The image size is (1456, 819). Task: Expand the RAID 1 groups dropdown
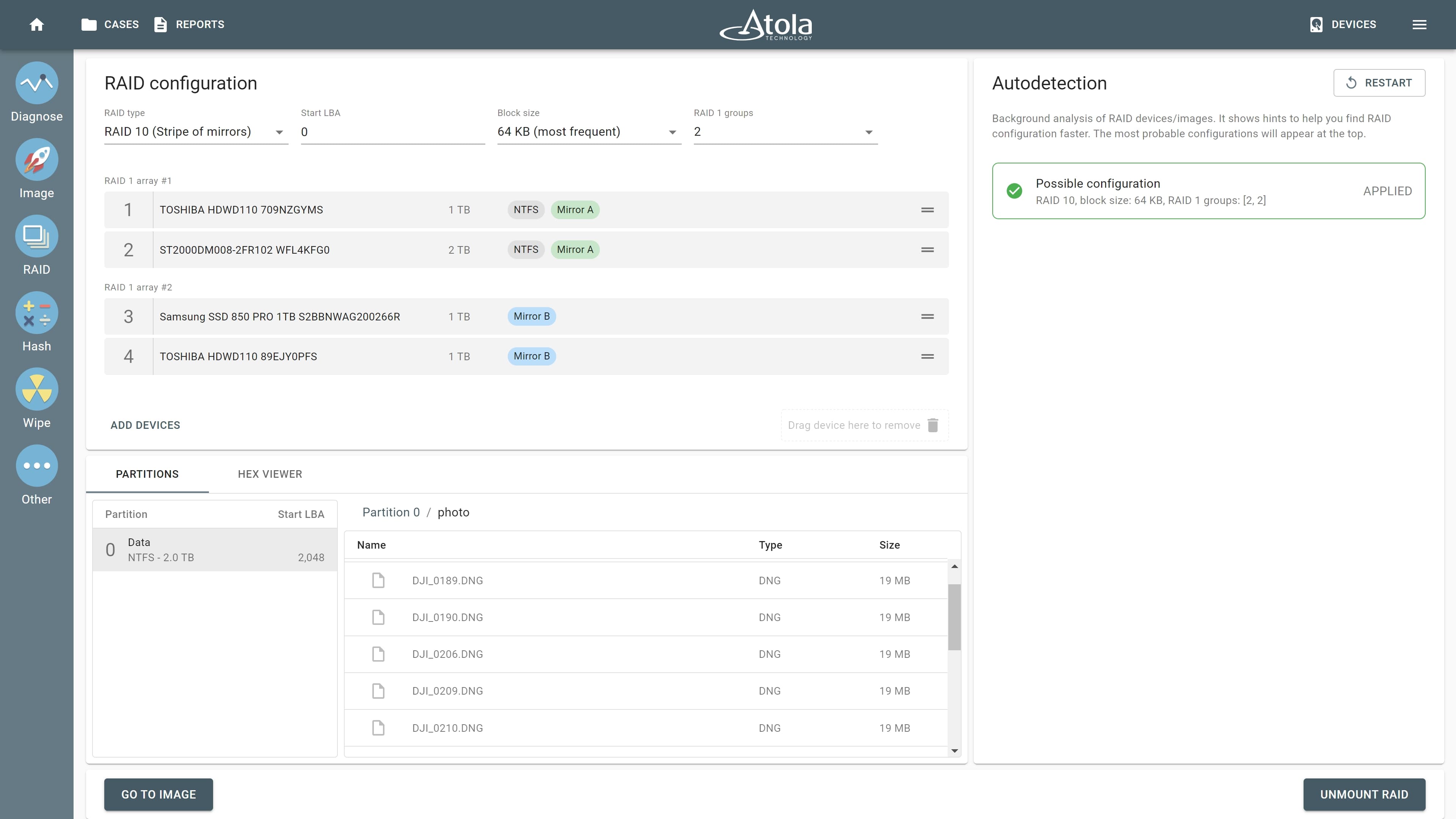coord(786,132)
